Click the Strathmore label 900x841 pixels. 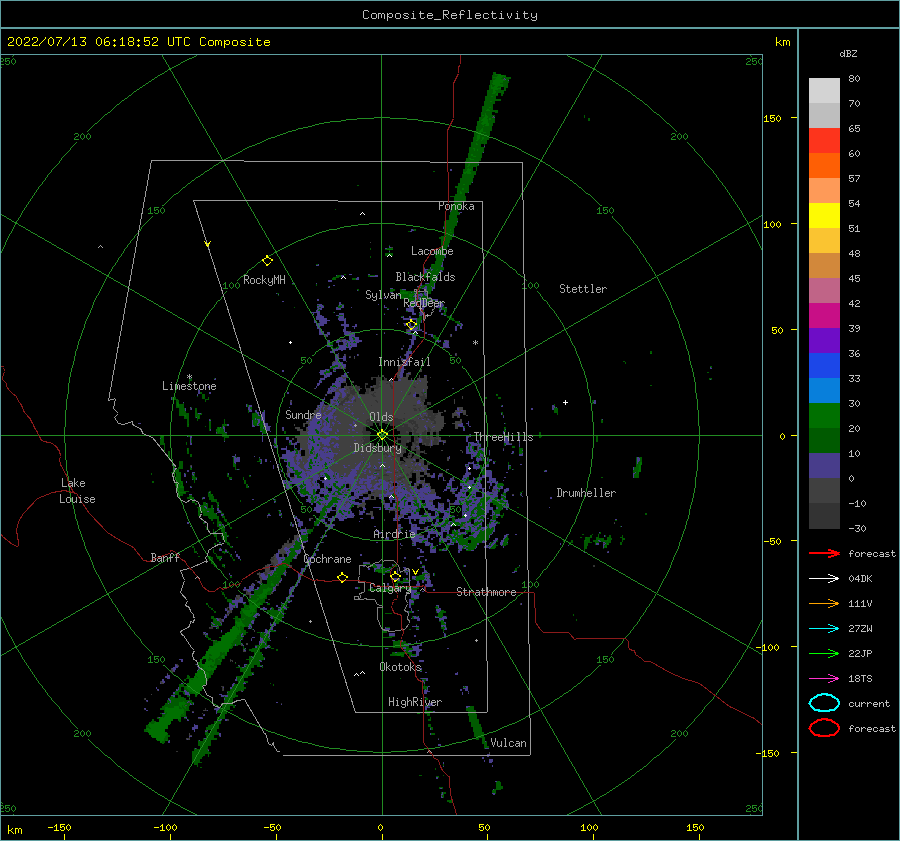point(486,592)
